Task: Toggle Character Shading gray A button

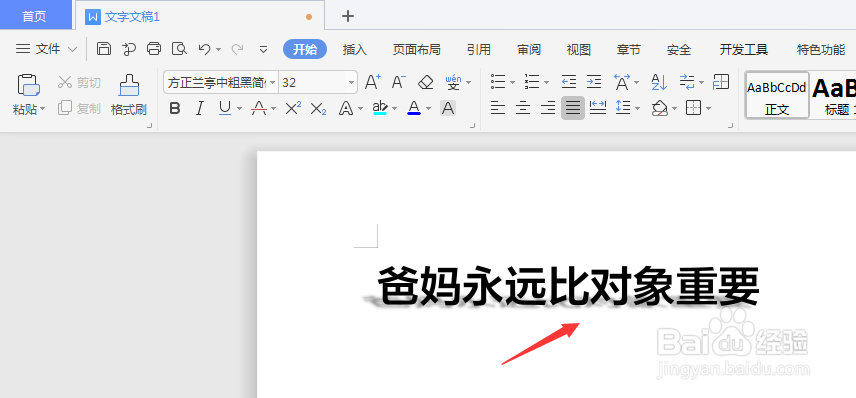Action: tap(448, 108)
